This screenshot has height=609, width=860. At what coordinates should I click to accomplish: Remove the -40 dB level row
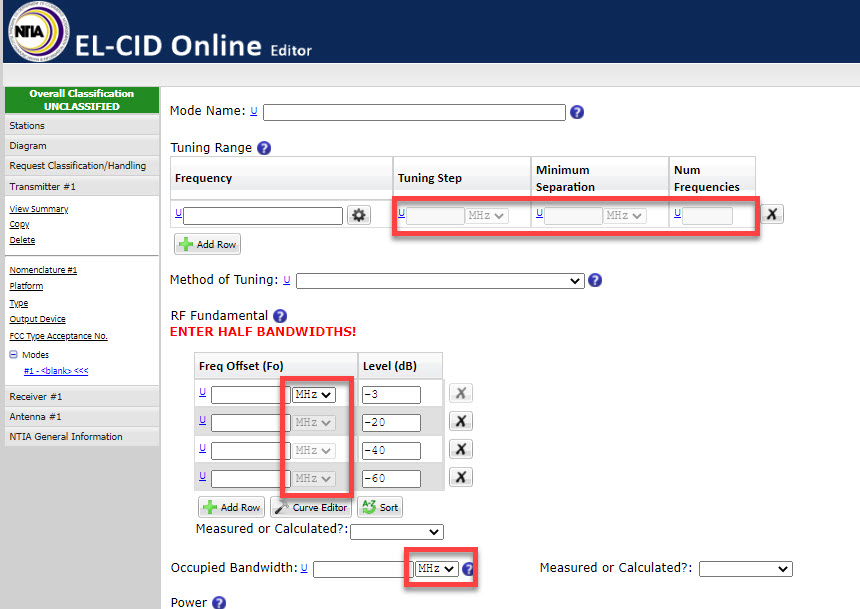pos(461,449)
